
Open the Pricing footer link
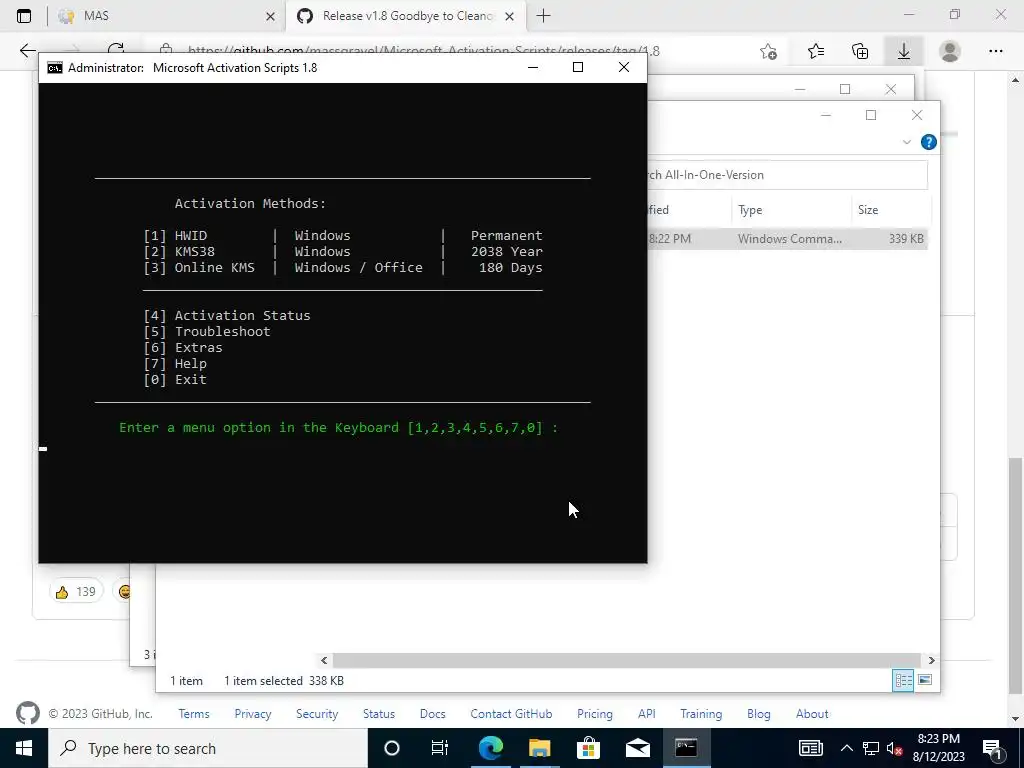(x=595, y=714)
